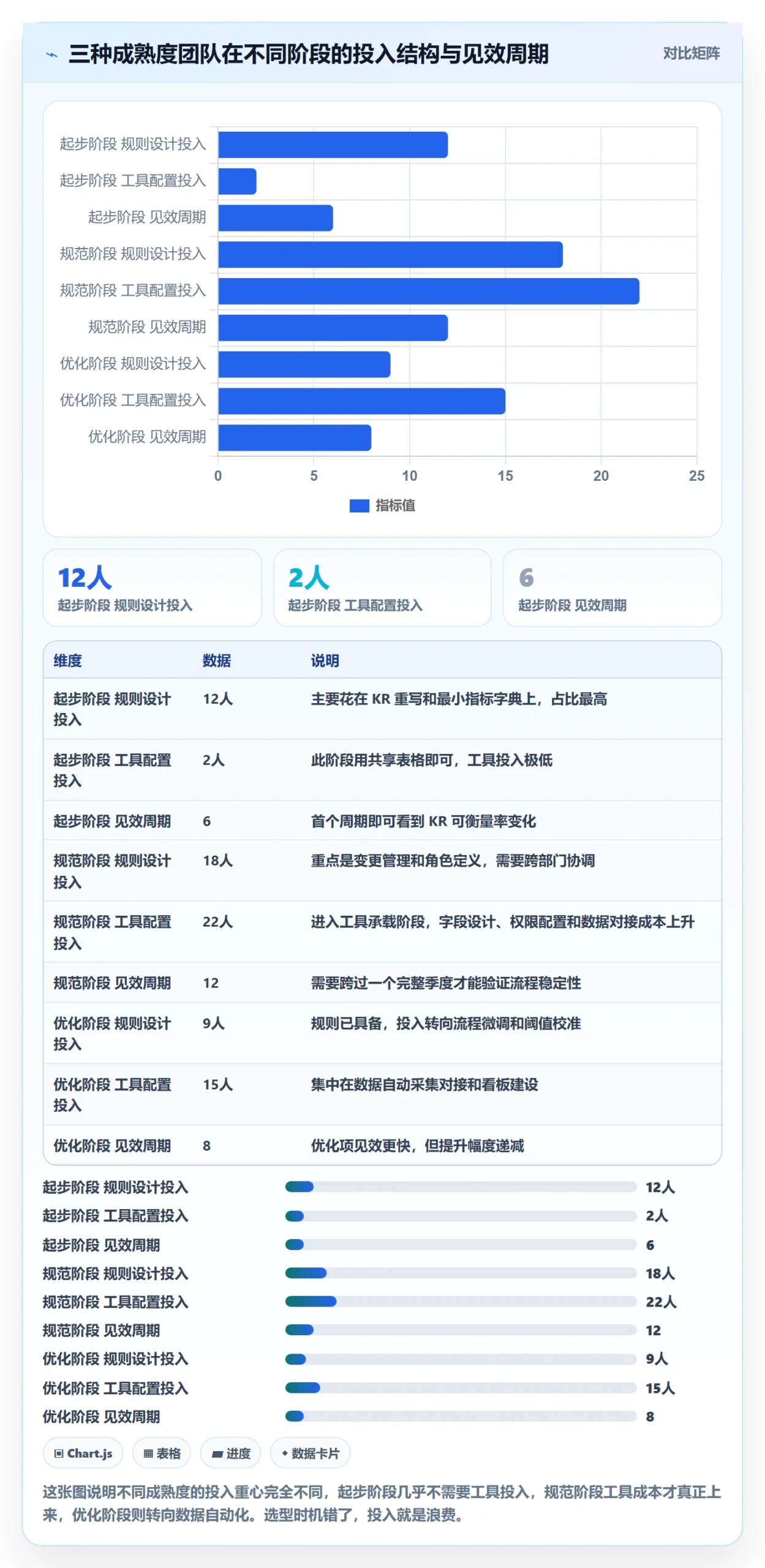Click the x-axis tick value 10
The image size is (765, 1568).
(409, 476)
